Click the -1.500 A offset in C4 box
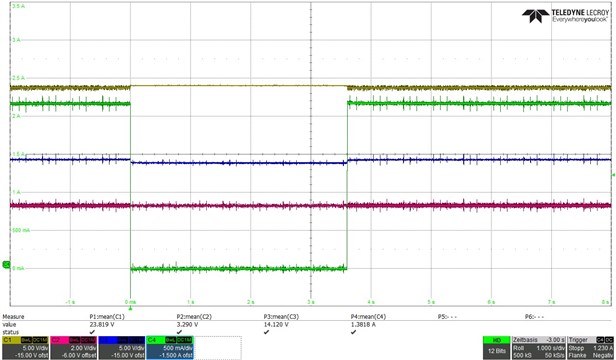Screen dimensions: 616x360 click(x=177, y=355)
